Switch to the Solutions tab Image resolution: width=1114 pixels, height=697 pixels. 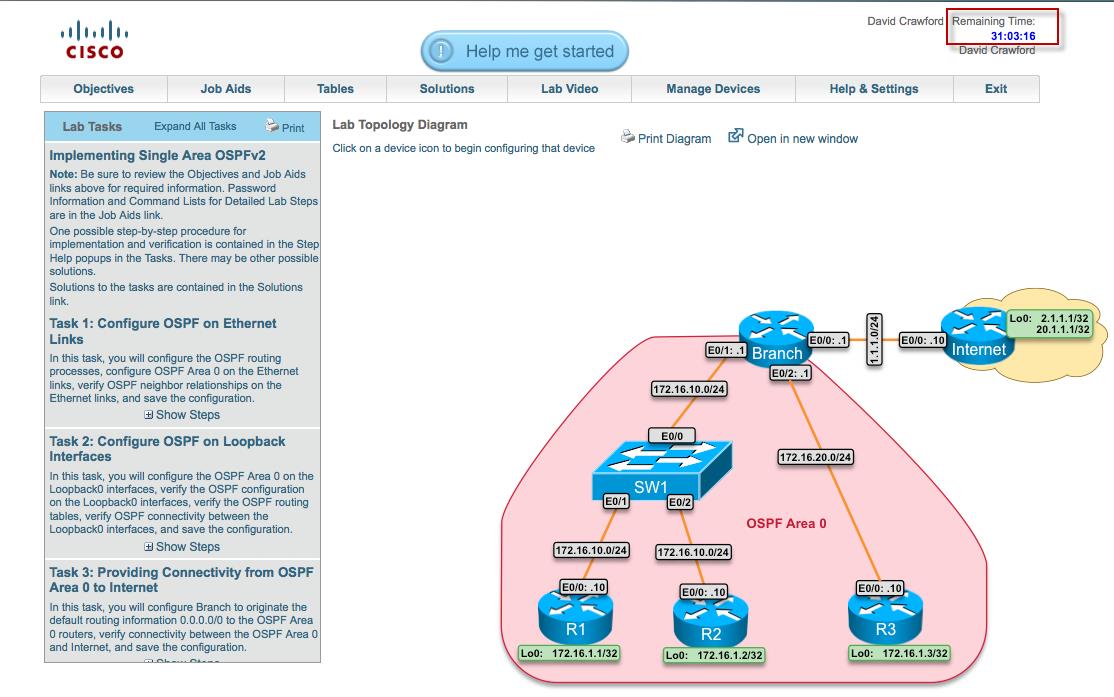(x=446, y=89)
